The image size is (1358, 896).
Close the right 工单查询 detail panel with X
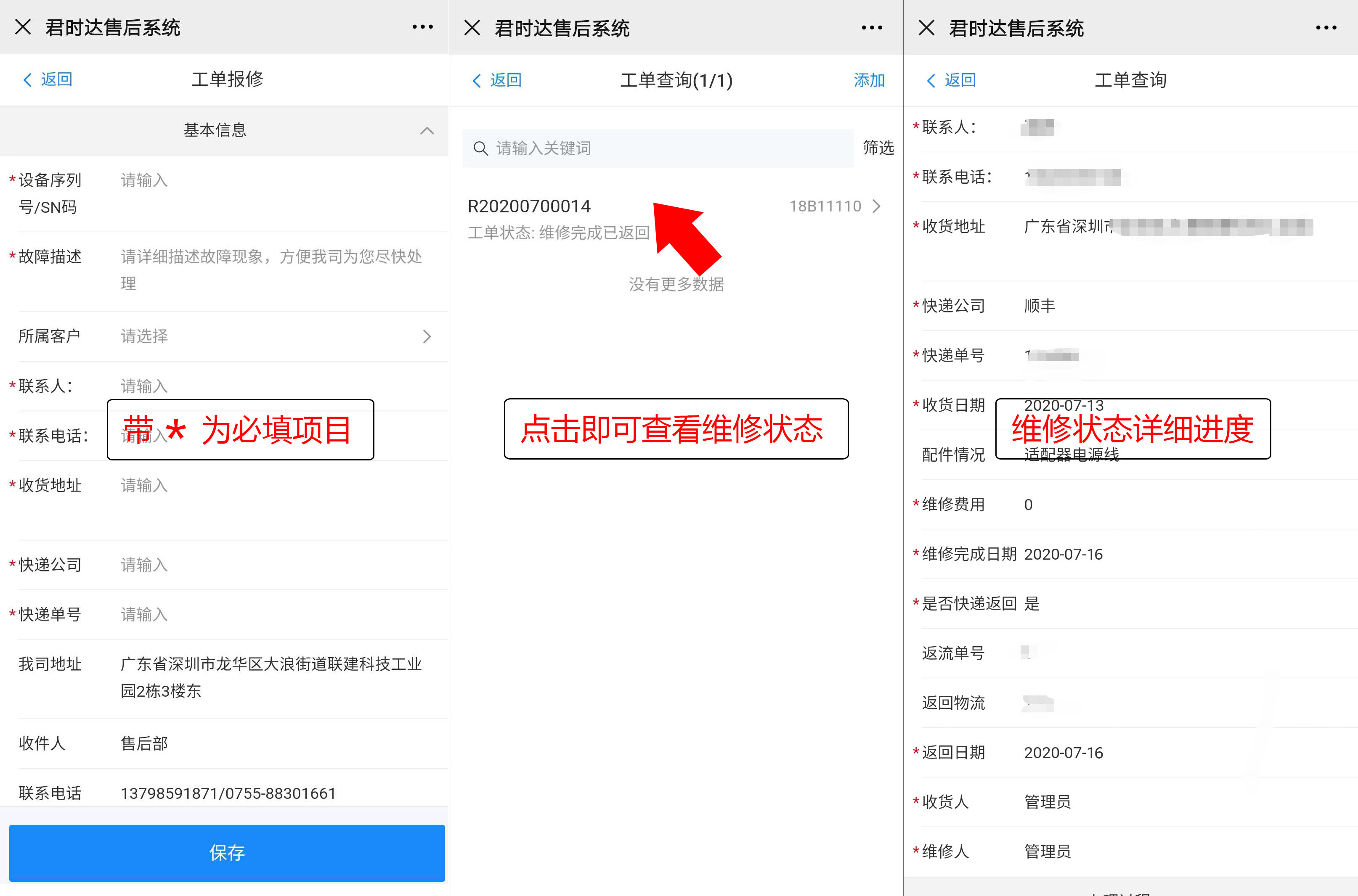coord(926,27)
